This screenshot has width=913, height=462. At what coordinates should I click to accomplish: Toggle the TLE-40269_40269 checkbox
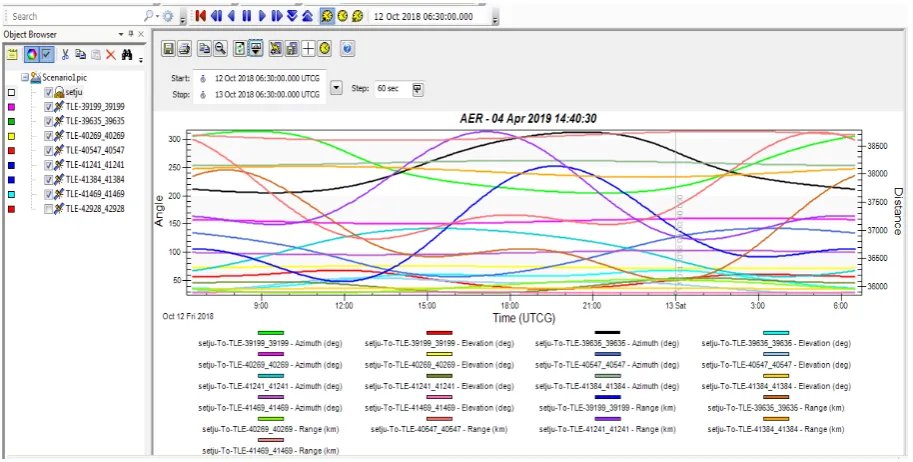(49, 136)
